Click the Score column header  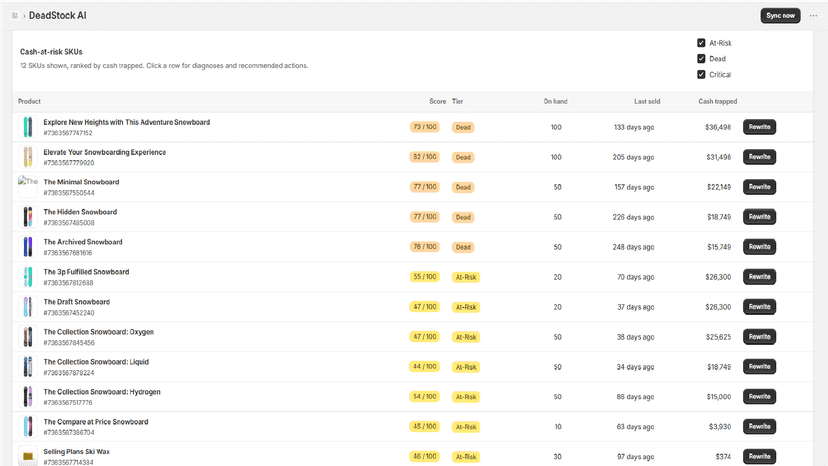tap(438, 101)
